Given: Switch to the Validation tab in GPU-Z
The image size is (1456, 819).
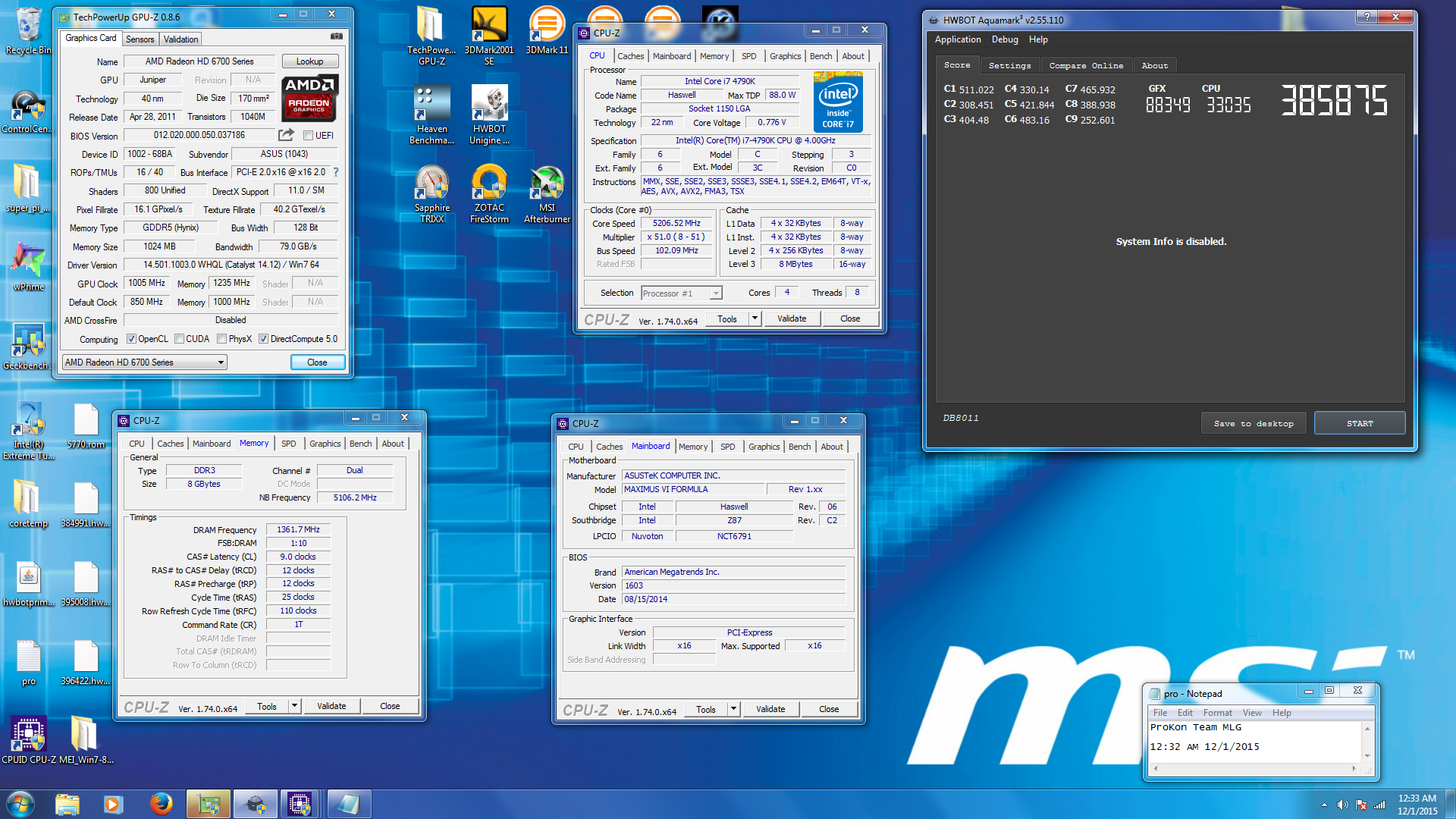Looking at the screenshot, I should (180, 39).
